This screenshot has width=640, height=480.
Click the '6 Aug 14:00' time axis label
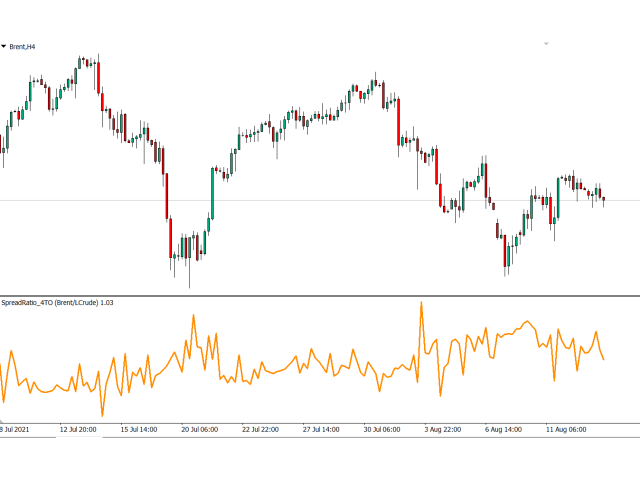pos(504,430)
